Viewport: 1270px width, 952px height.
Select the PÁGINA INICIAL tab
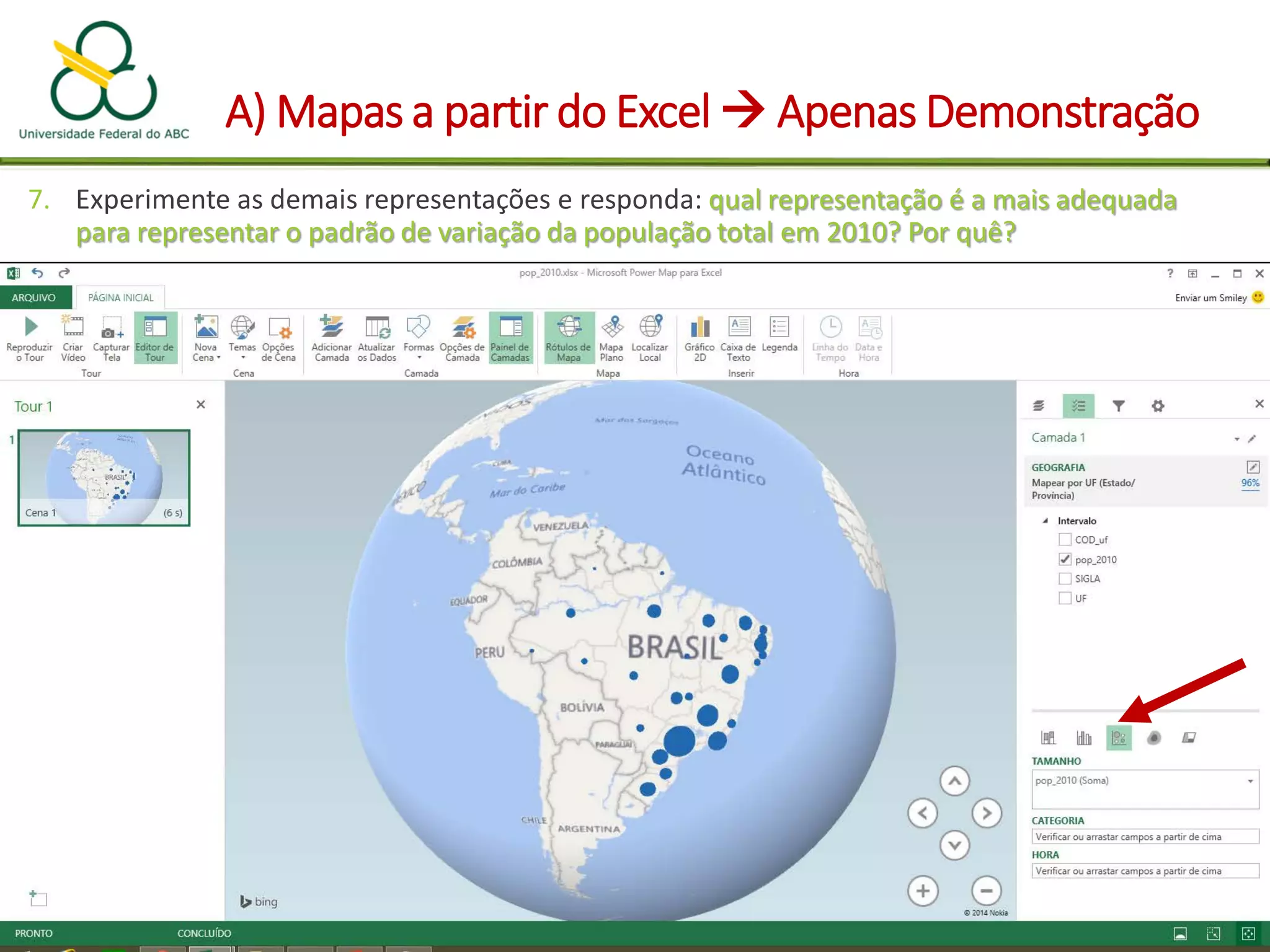(120, 297)
